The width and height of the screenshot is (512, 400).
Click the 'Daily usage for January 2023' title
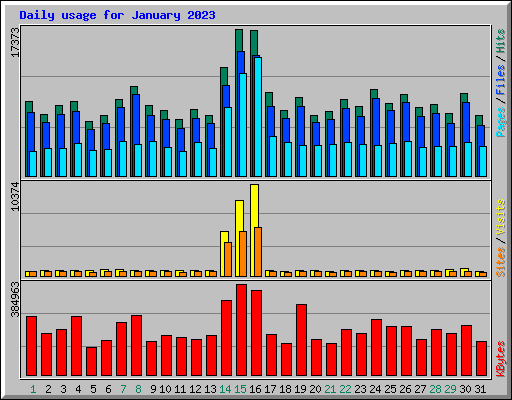click(x=117, y=15)
